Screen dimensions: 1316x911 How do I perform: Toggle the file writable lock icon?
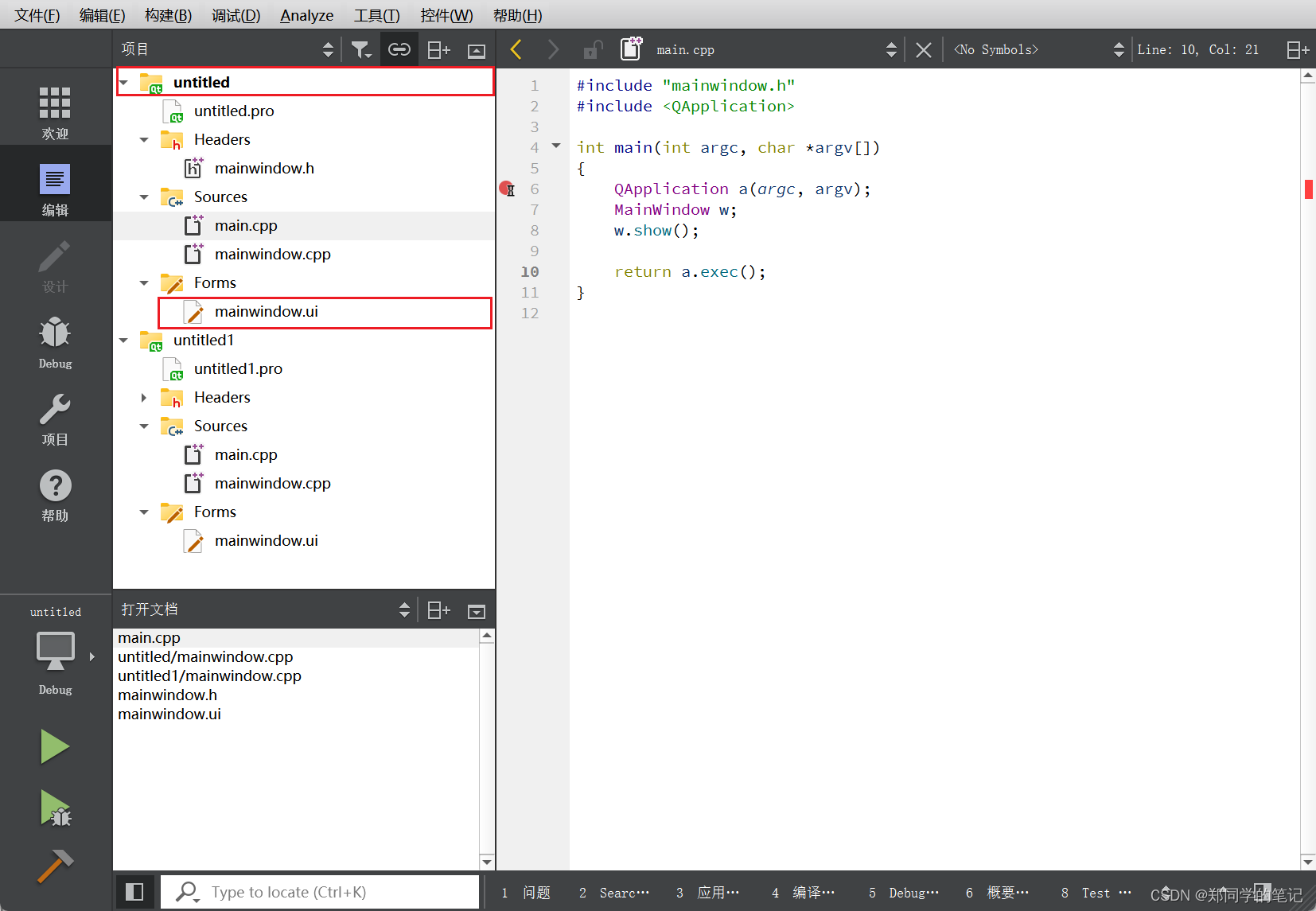point(593,50)
